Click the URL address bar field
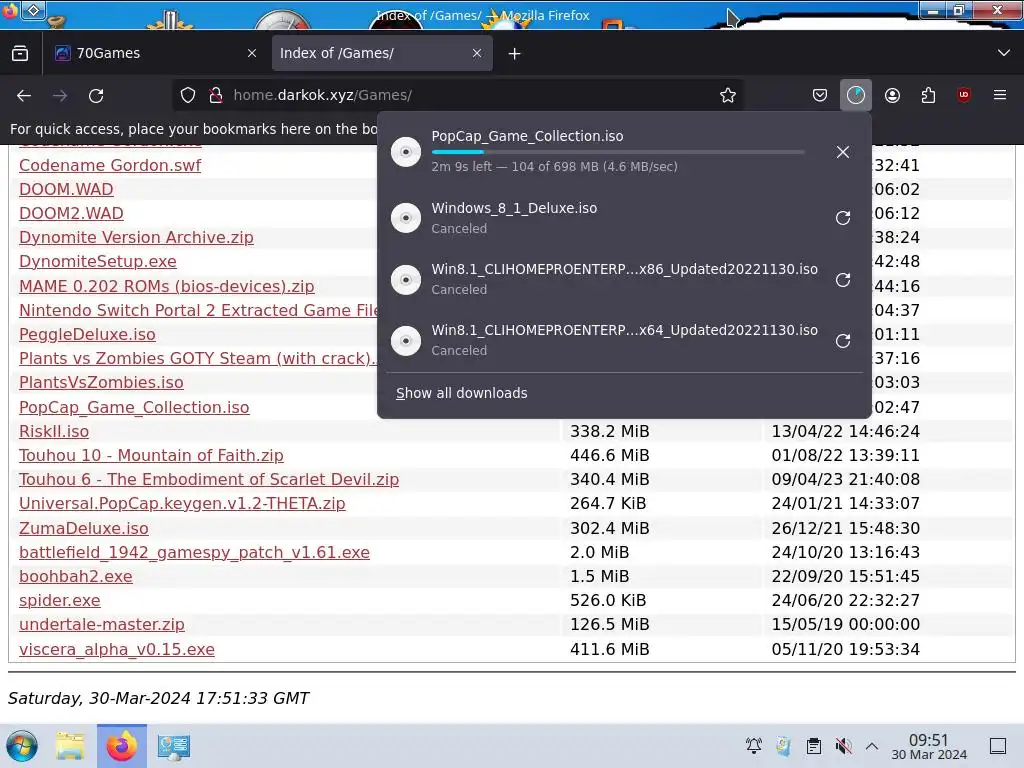The height and width of the screenshot is (768, 1024). [x=457, y=95]
